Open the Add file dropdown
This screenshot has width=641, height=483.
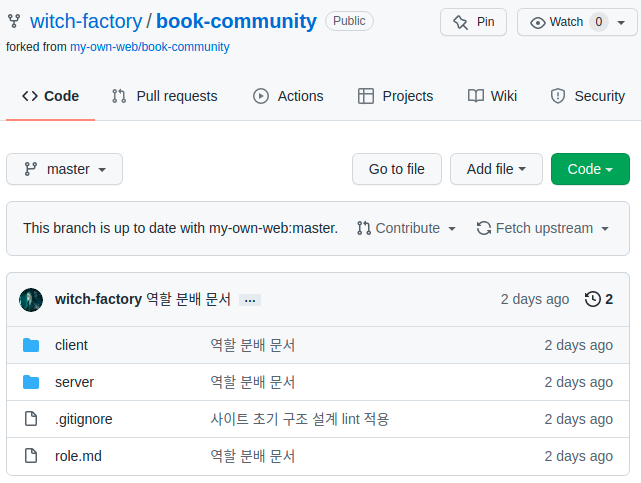pyautogui.click(x=496, y=169)
